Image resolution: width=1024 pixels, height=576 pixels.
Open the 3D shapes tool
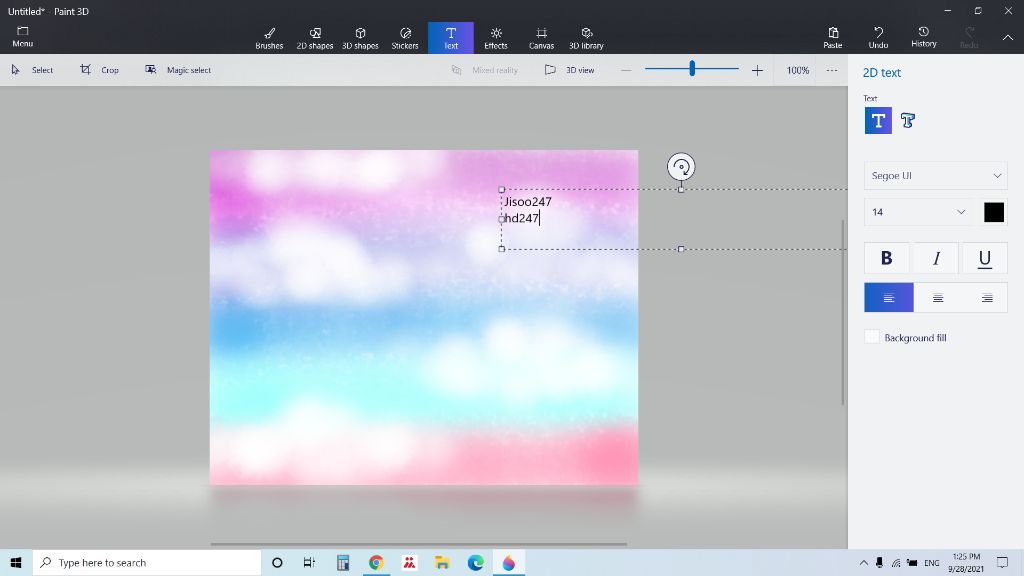[360, 38]
